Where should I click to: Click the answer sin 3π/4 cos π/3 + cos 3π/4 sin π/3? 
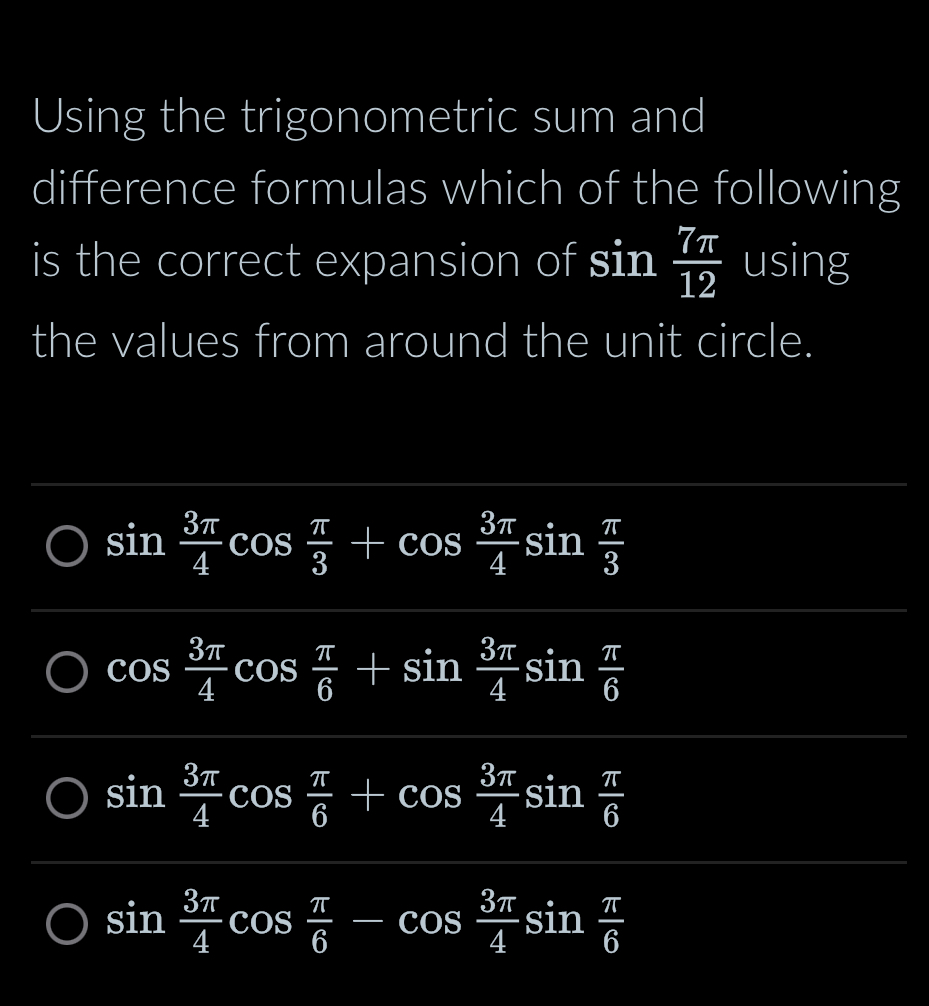[365, 545]
